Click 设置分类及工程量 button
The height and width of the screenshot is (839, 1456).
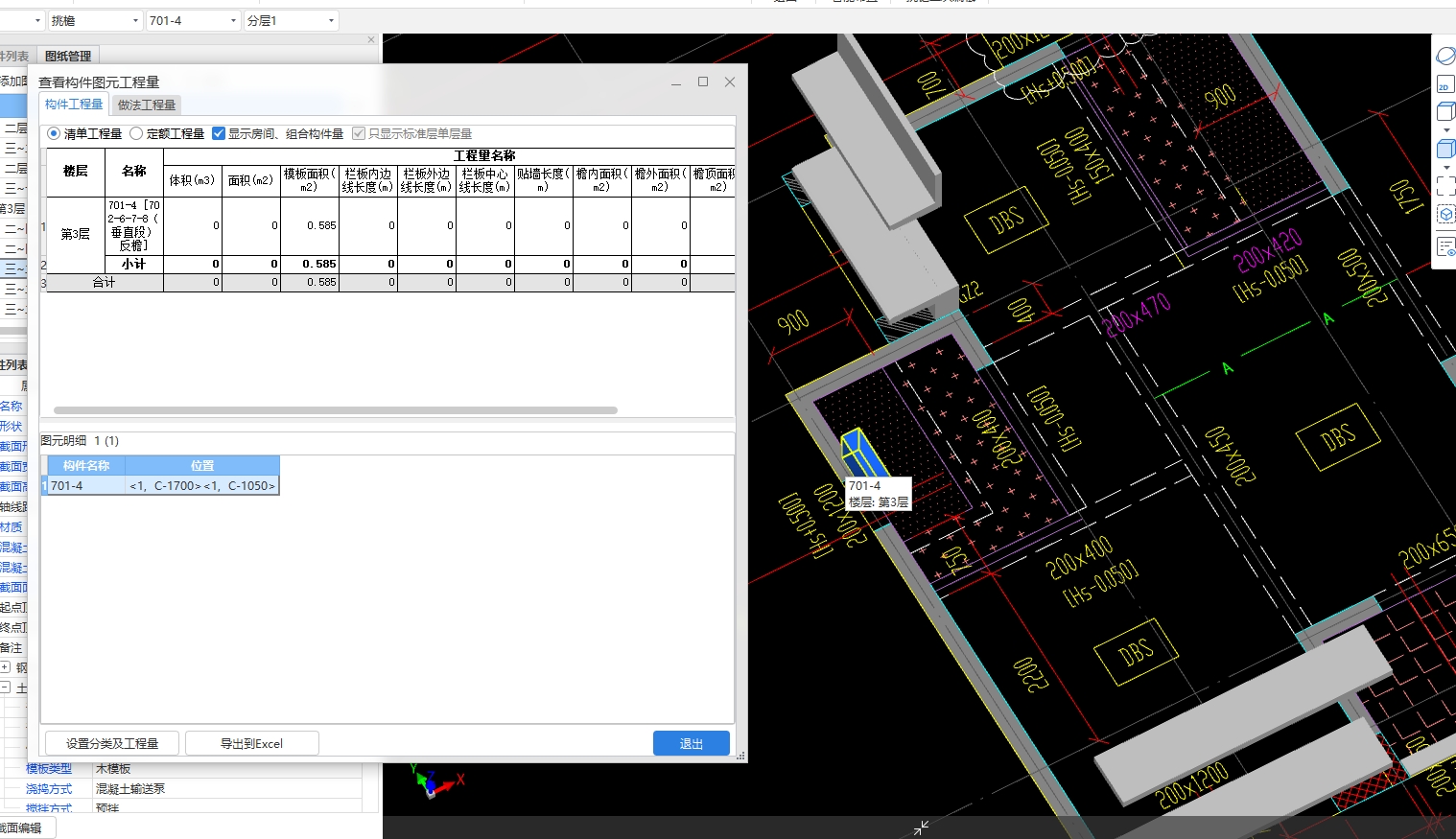112,743
